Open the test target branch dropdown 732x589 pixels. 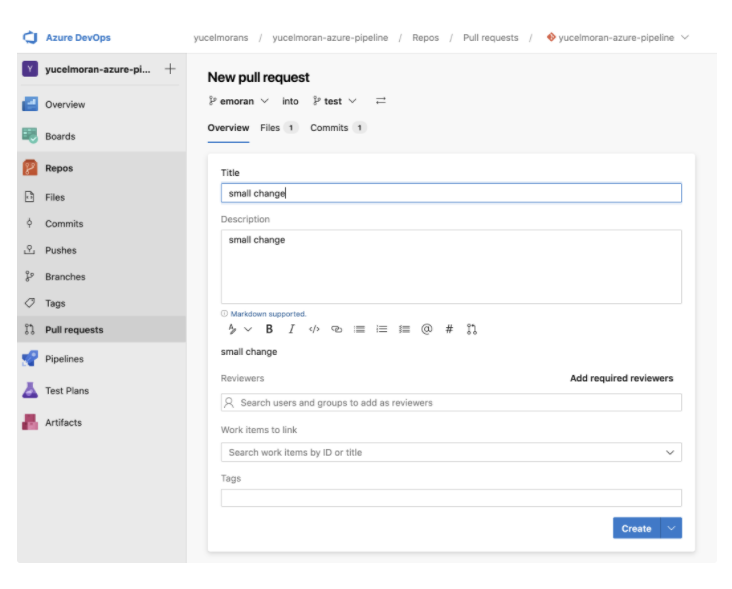tap(334, 101)
